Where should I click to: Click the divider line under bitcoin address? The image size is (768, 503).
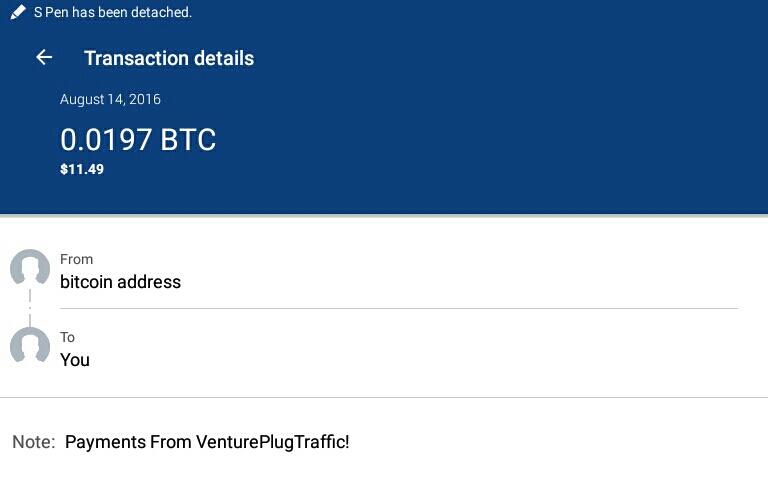click(398, 308)
